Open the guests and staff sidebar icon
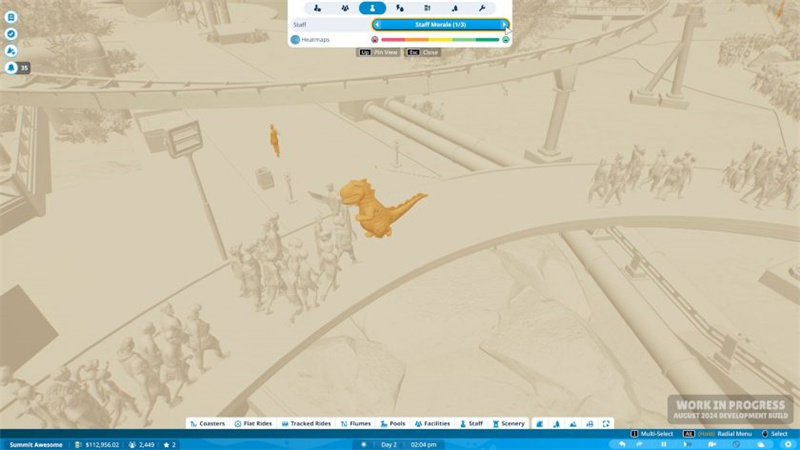The height and width of the screenshot is (450, 800). pyautogui.click(x=11, y=51)
